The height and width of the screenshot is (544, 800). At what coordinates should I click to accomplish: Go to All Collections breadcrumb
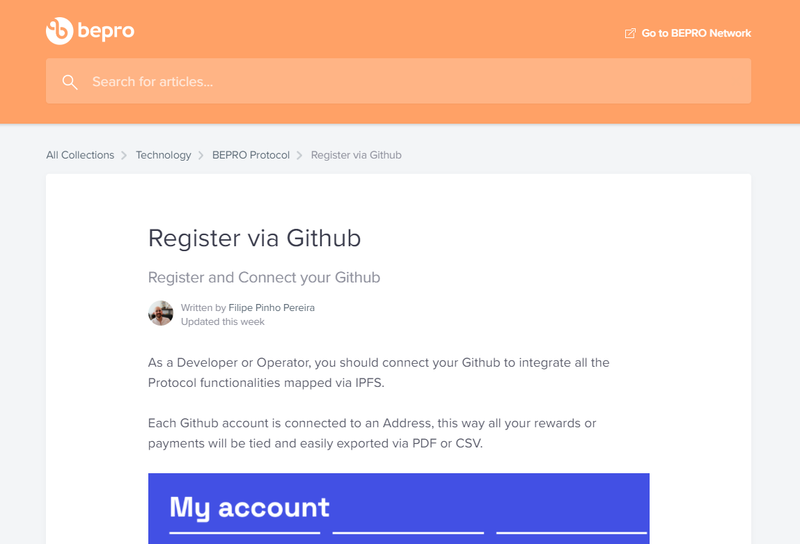[x=80, y=155]
